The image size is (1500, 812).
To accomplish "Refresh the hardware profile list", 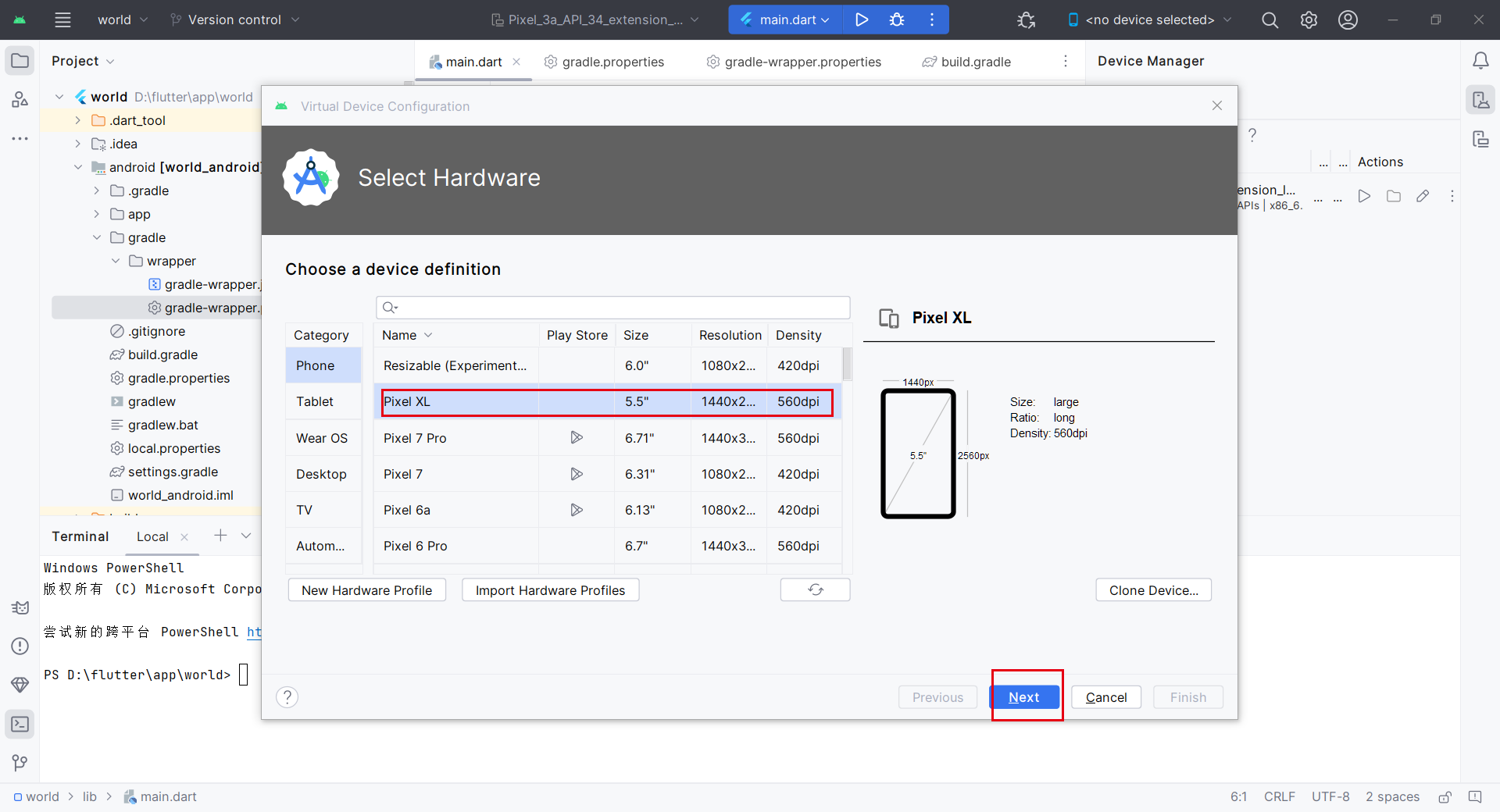I will point(815,590).
